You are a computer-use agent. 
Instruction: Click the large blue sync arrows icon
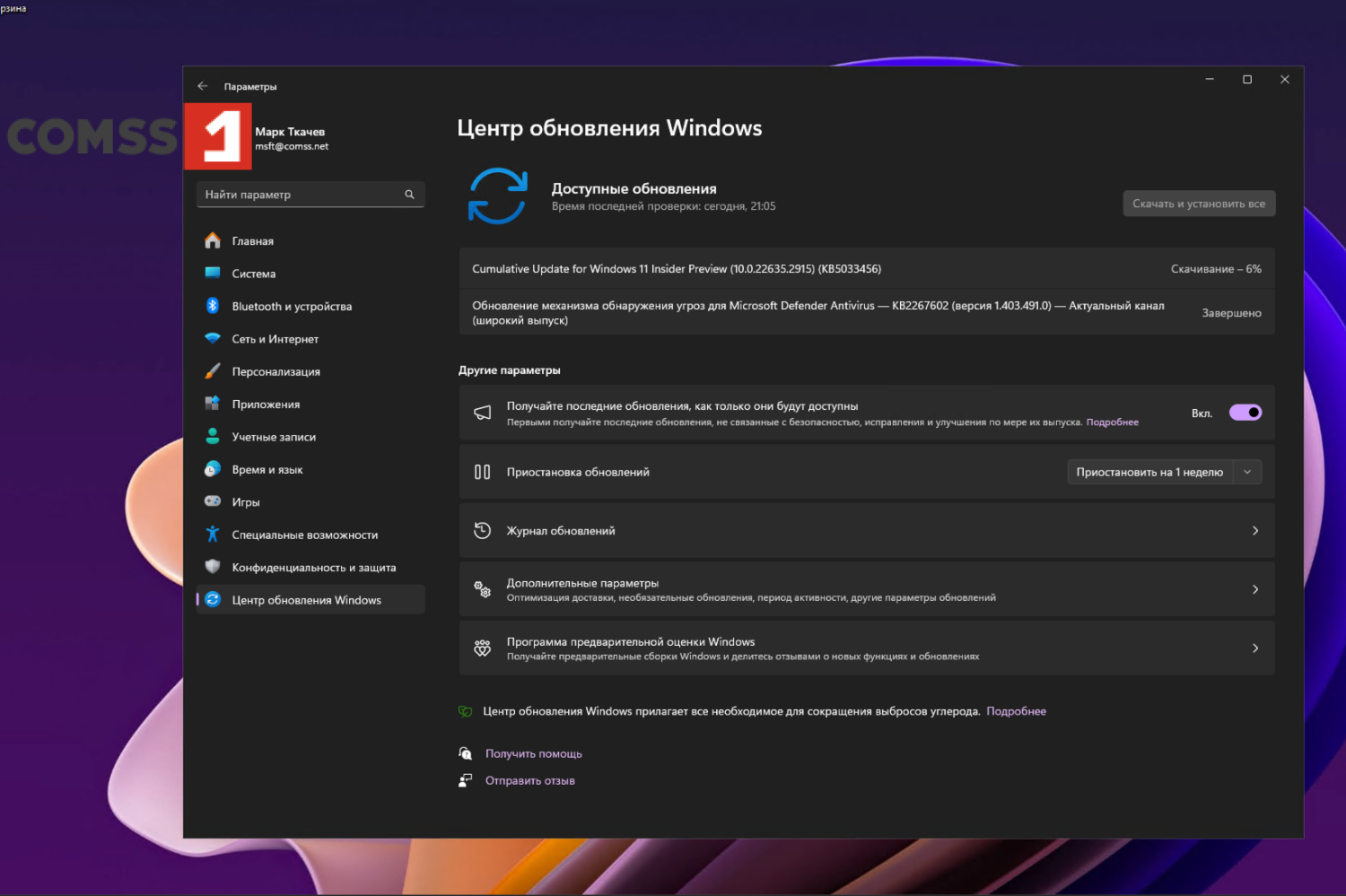(x=498, y=196)
